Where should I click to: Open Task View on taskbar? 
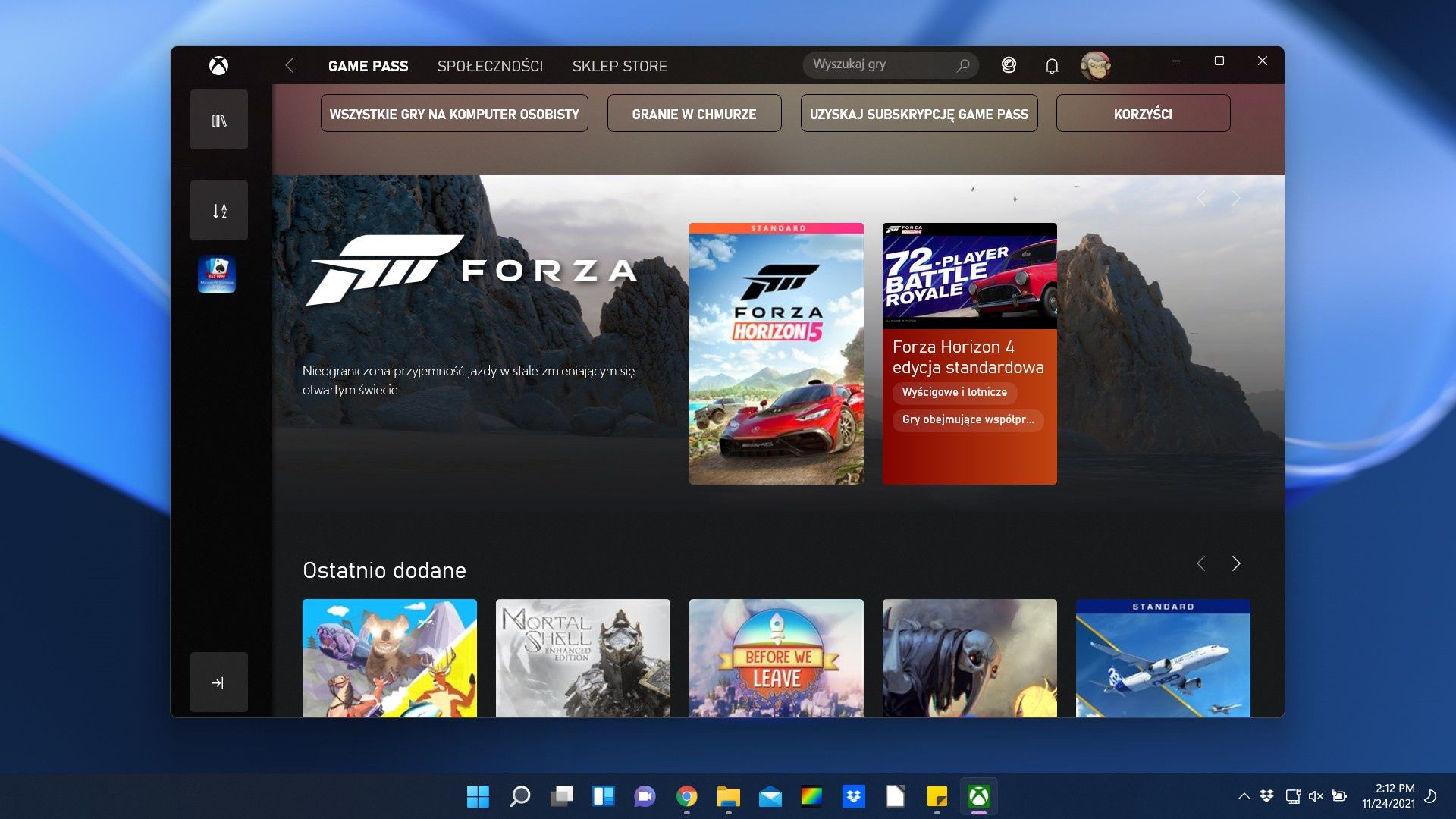click(562, 796)
